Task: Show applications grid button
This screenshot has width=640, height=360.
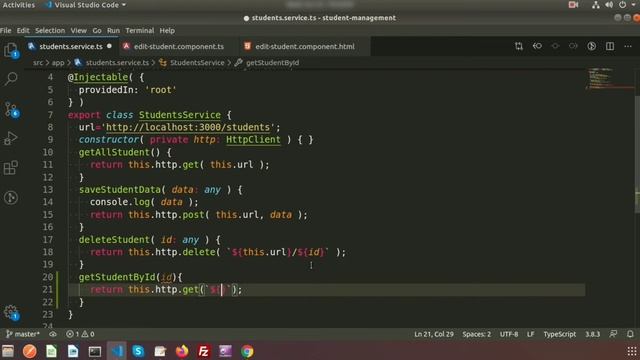Action: (632, 351)
